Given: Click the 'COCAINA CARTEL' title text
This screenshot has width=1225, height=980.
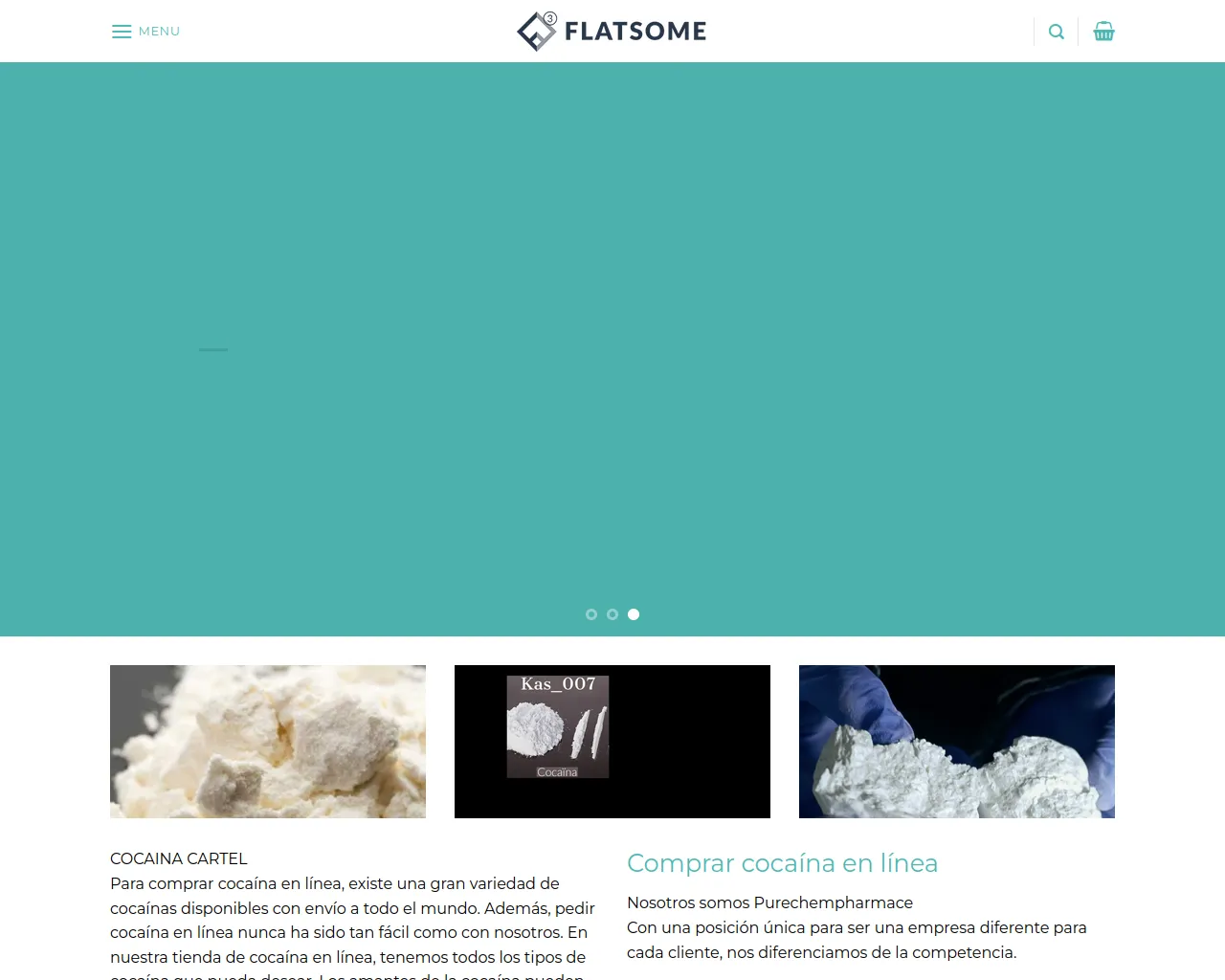Looking at the screenshot, I should pyautogui.click(x=179, y=858).
